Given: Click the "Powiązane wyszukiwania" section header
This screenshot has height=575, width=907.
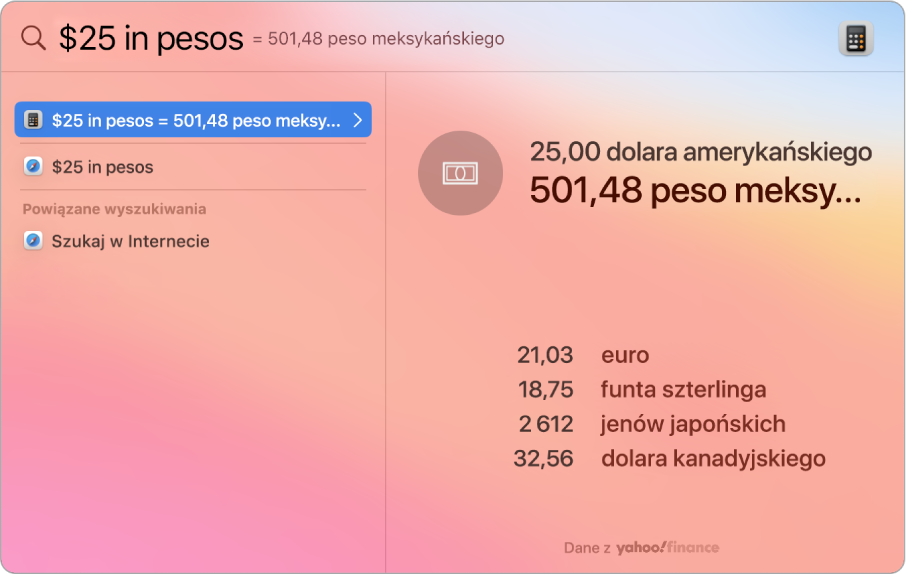Looking at the screenshot, I should (x=114, y=209).
